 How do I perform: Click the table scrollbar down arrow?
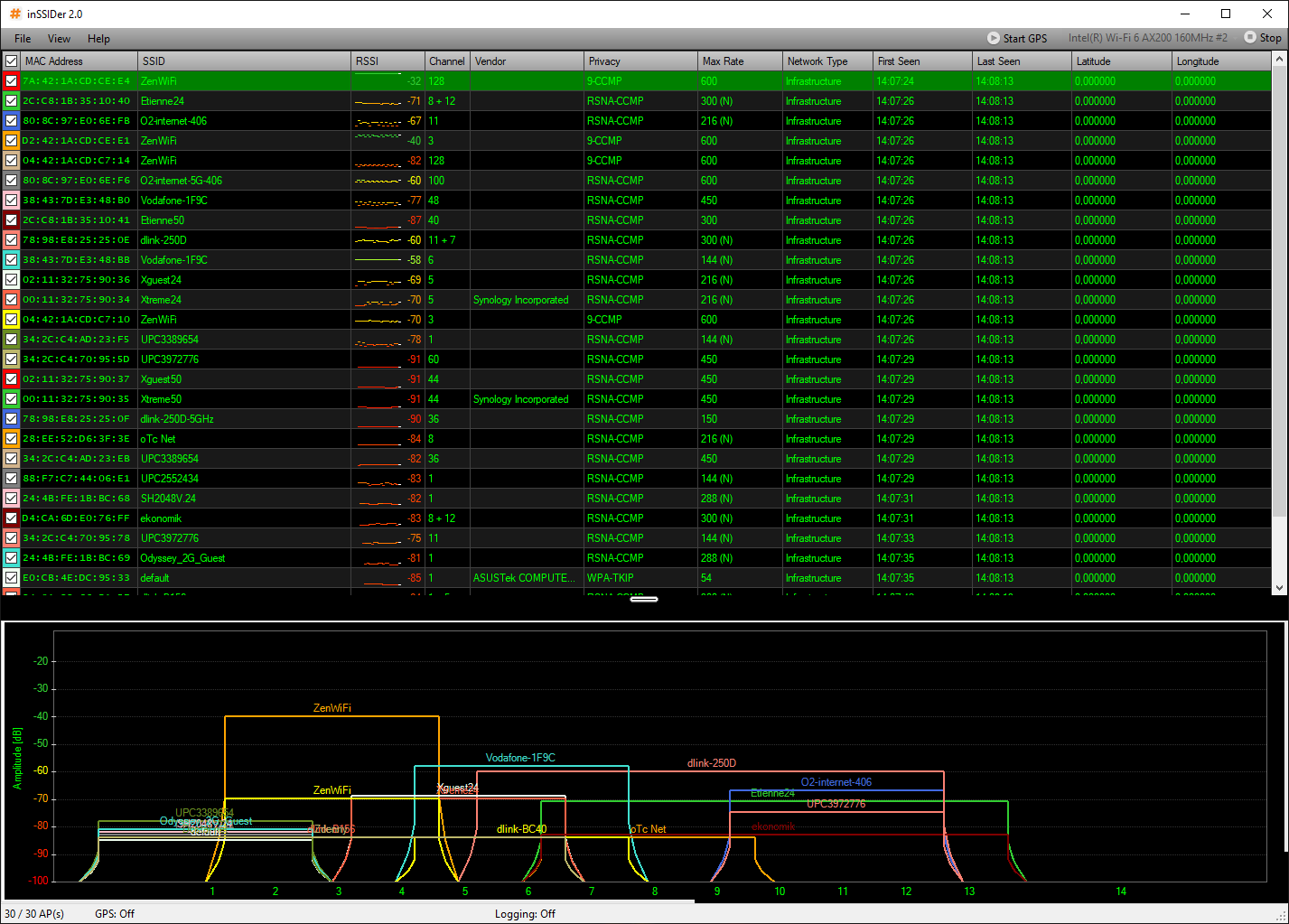pyautogui.click(x=1279, y=588)
